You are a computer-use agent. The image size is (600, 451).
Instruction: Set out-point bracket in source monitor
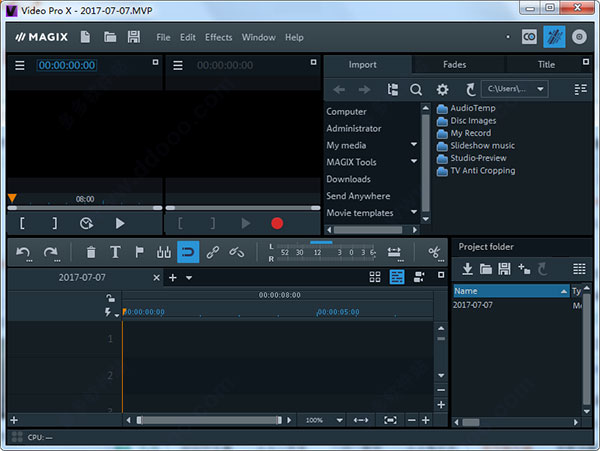point(55,223)
